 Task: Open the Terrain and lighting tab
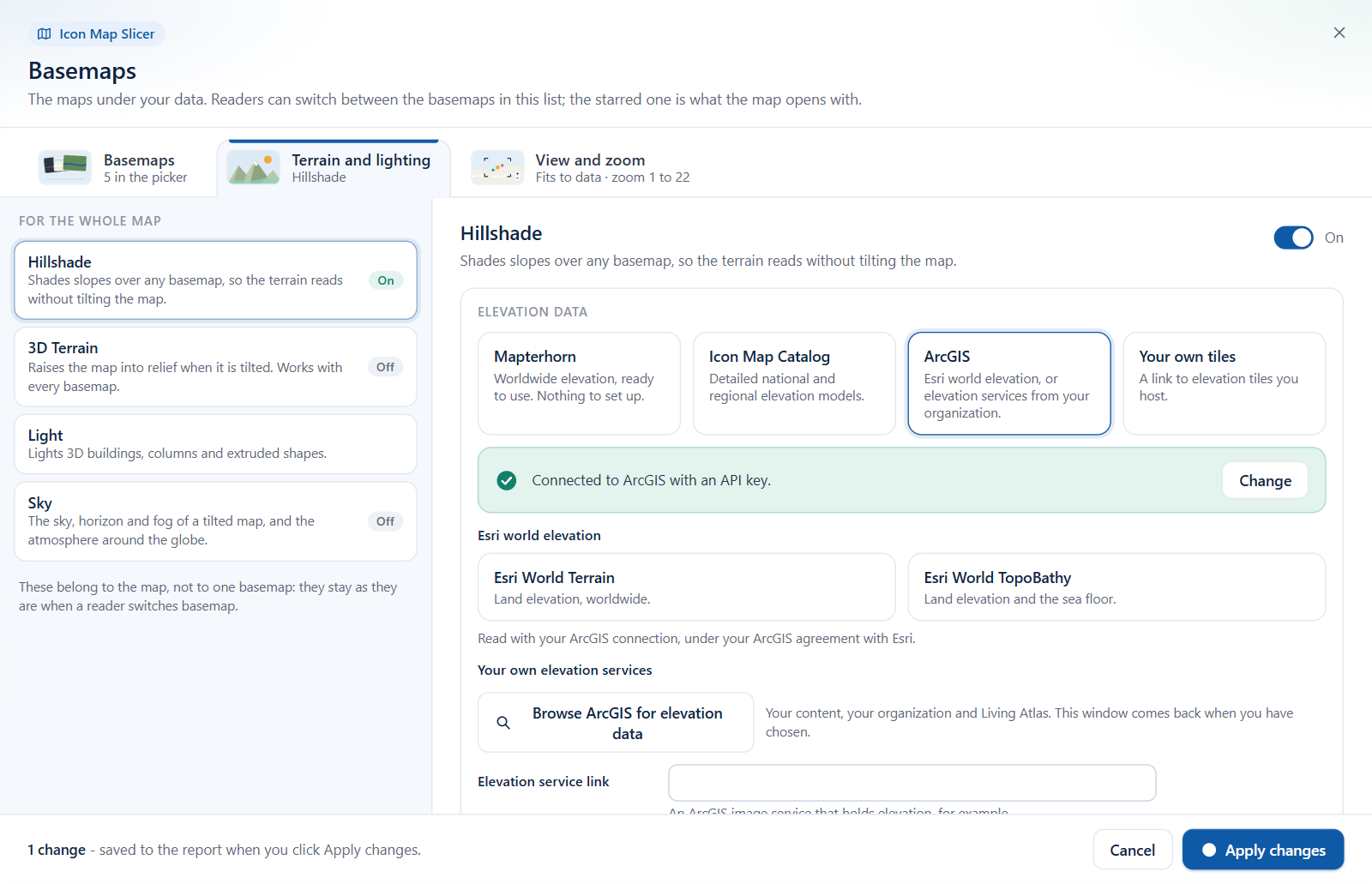coord(334,168)
